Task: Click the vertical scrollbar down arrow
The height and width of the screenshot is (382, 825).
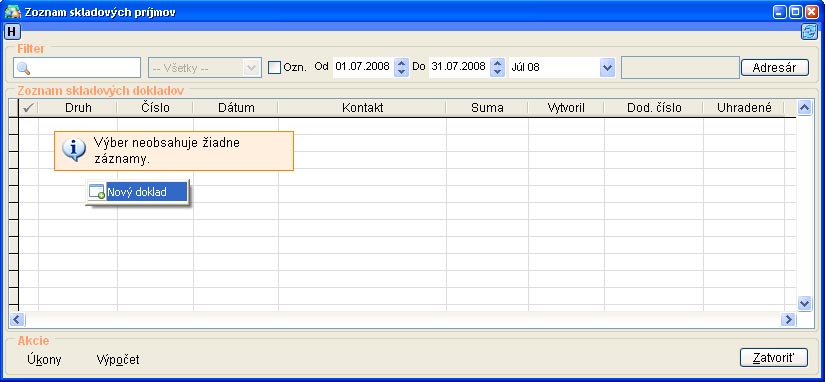Action: point(804,303)
